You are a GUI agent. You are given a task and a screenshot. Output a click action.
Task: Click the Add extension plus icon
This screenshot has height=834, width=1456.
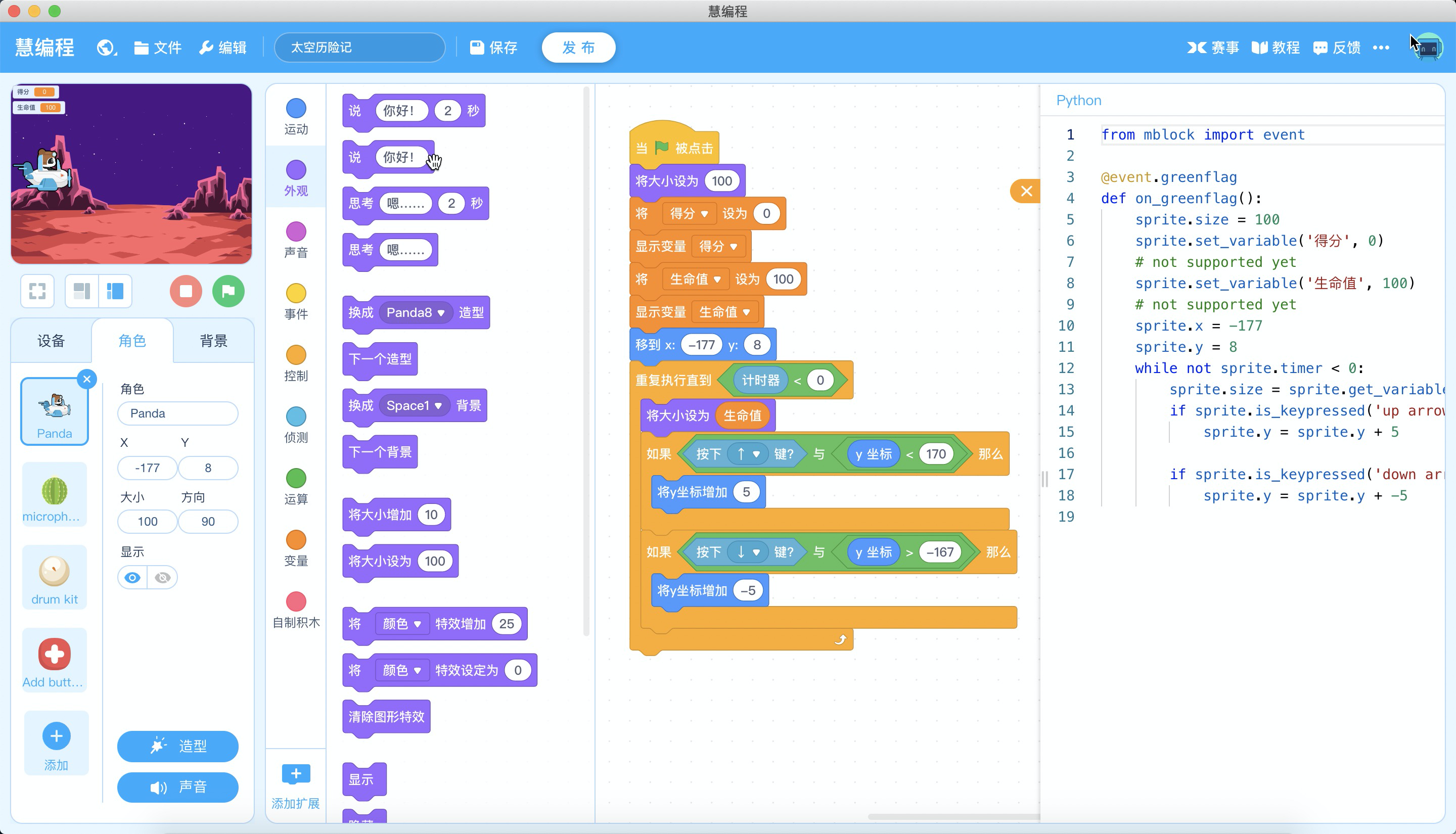[x=296, y=774]
